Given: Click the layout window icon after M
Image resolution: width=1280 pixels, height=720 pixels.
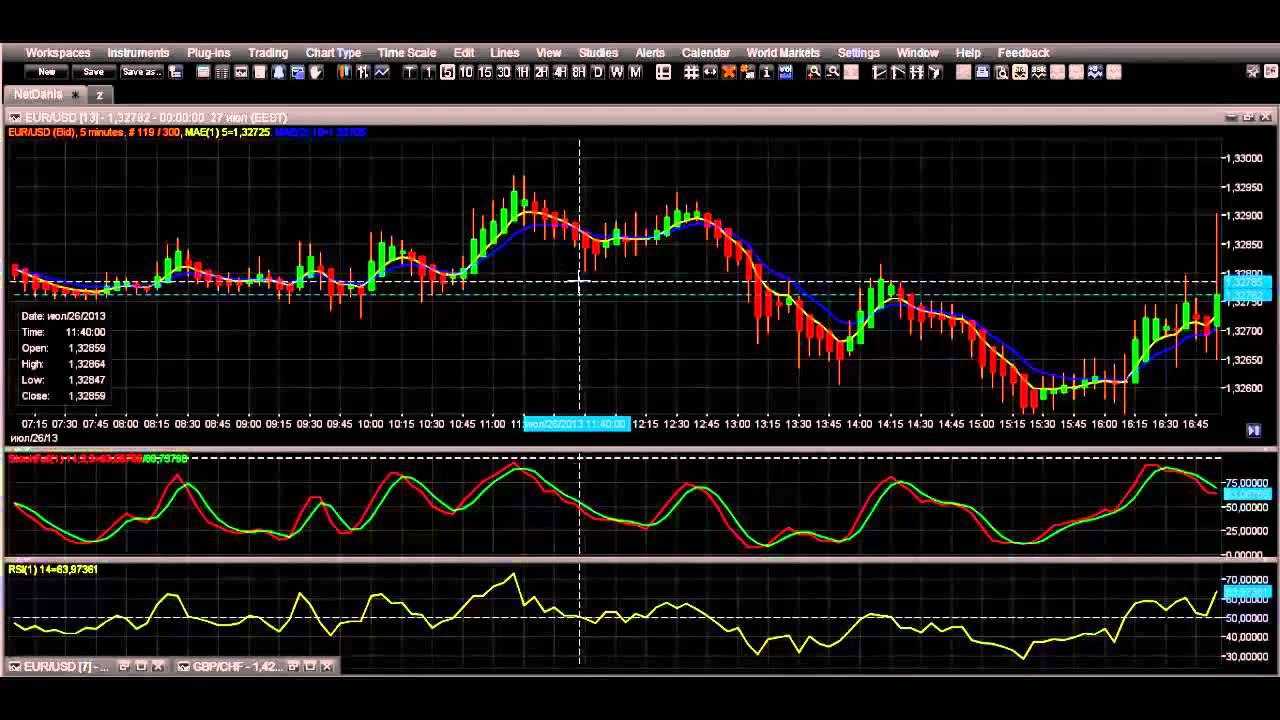Looking at the screenshot, I should click(x=663, y=72).
